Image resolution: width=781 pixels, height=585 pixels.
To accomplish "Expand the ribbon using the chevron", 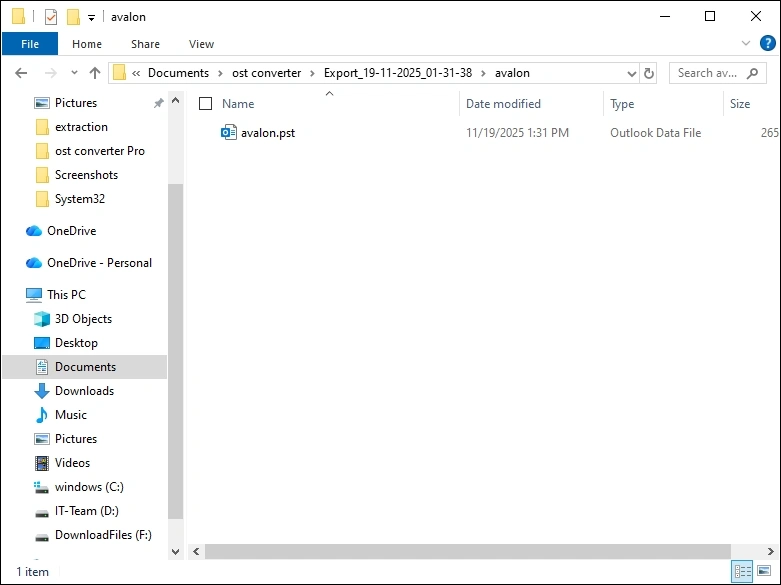I will (746, 43).
